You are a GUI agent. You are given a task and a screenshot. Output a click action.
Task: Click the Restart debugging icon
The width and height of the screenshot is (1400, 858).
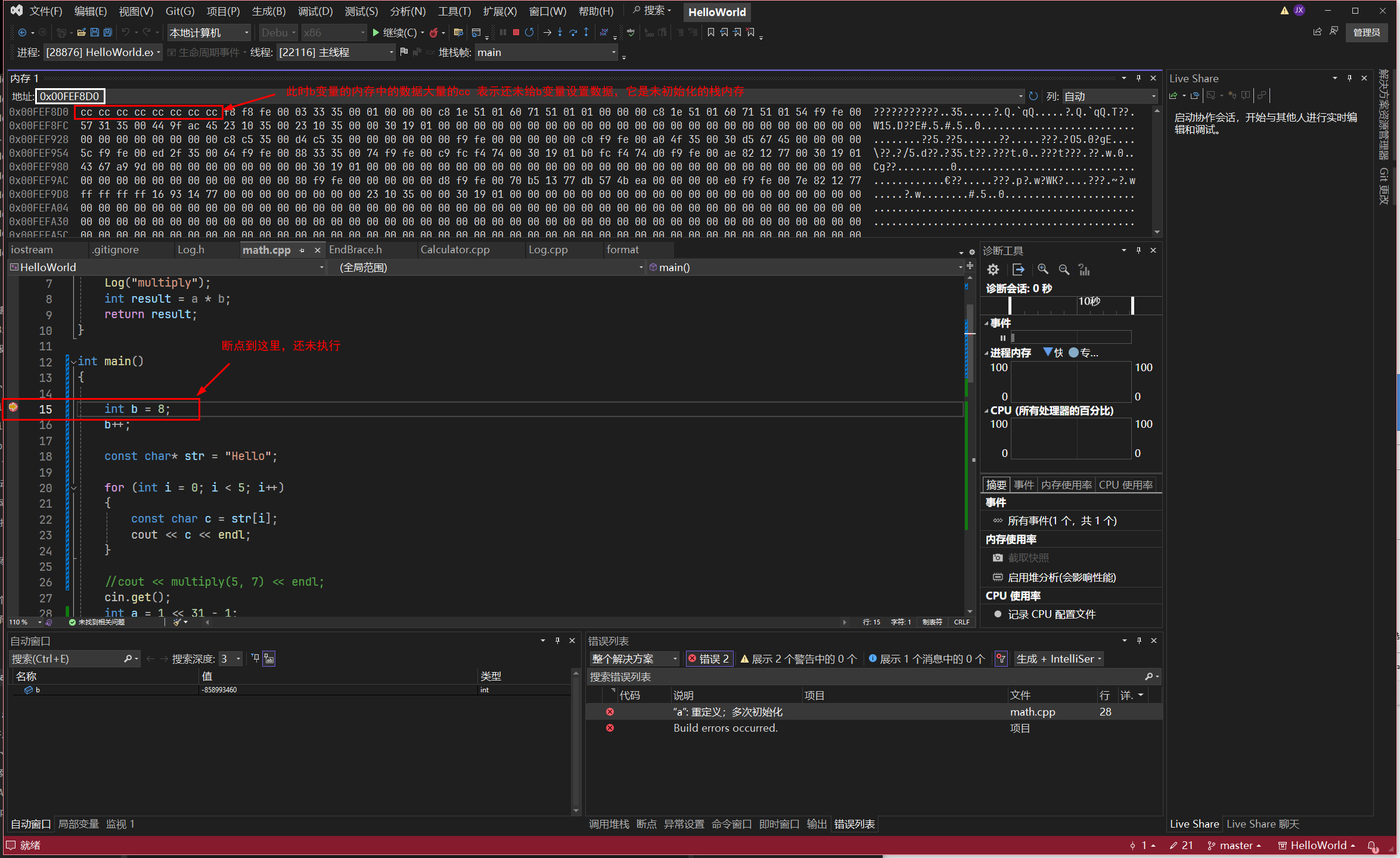[x=529, y=33]
